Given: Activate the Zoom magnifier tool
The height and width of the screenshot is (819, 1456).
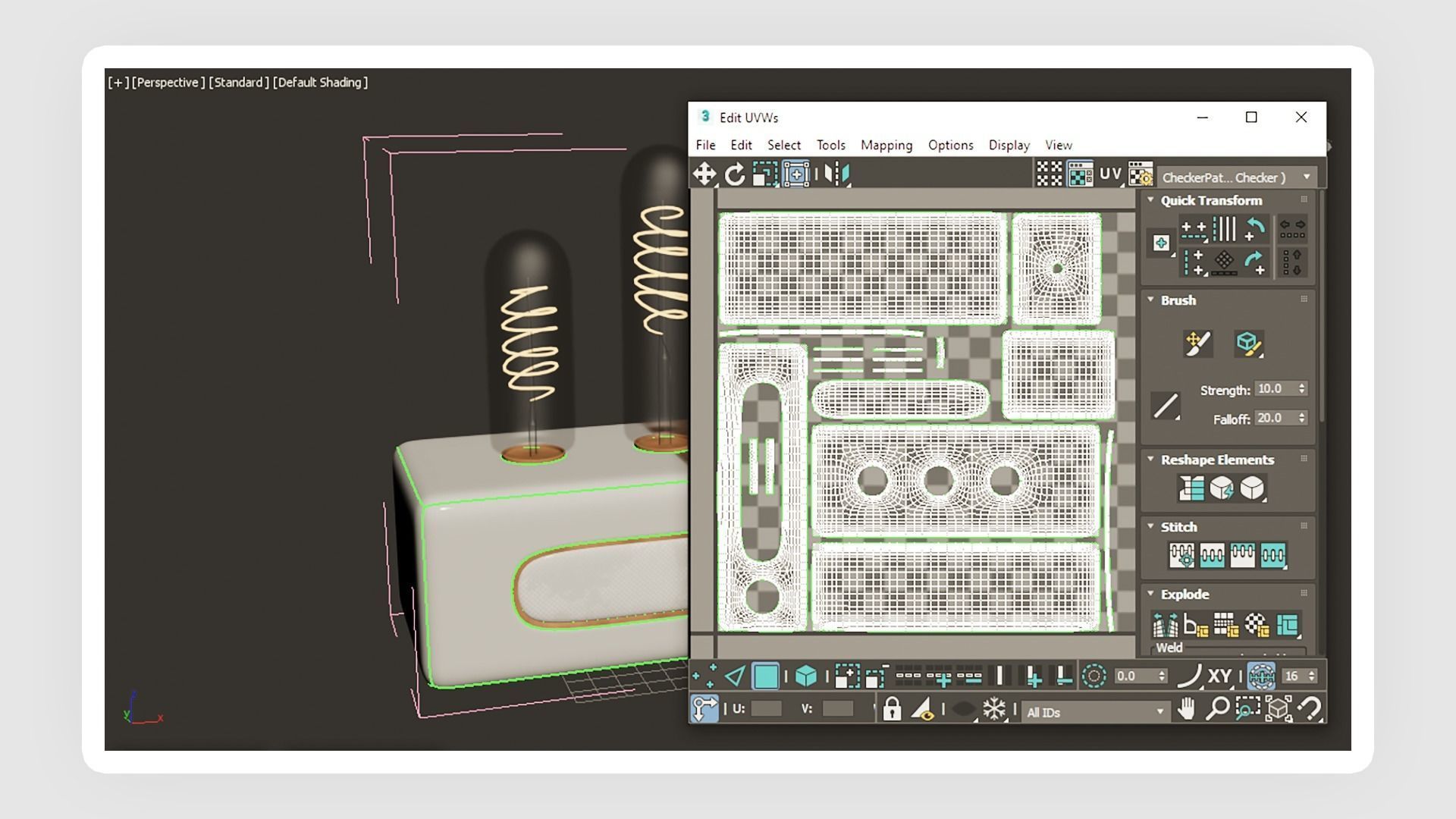Looking at the screenshot, I should (1217, 710).
